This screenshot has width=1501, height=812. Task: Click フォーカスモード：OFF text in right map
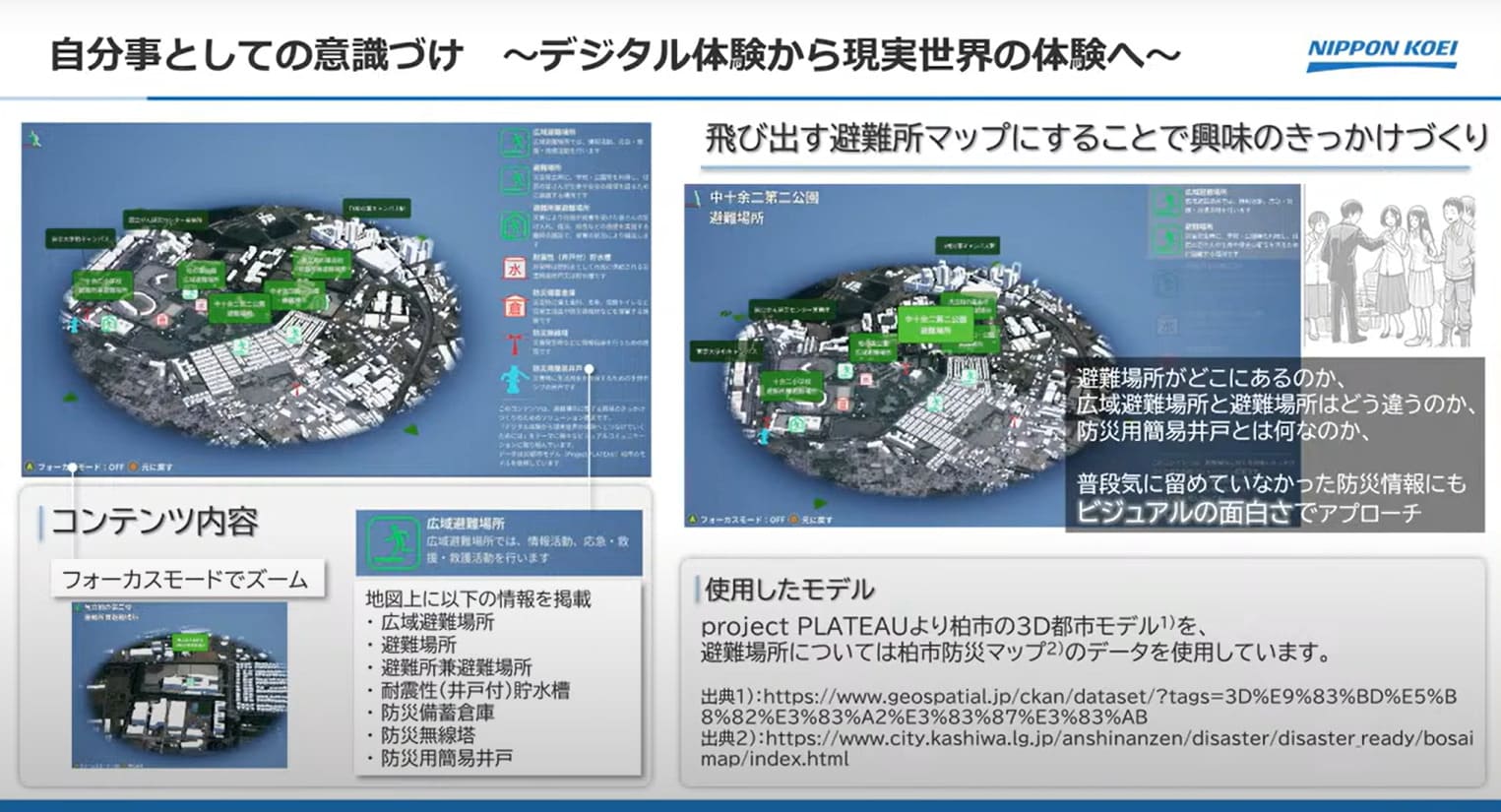[x=742, y=519]
